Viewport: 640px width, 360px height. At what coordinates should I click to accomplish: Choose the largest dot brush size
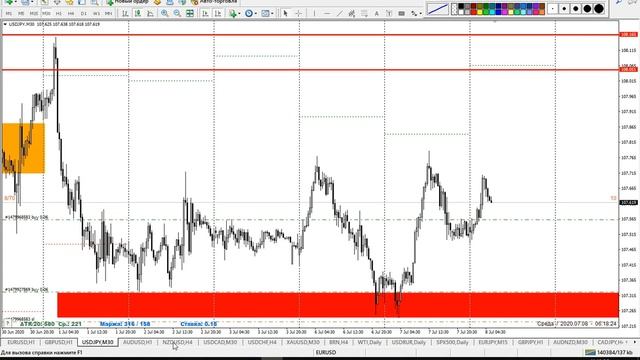(598, 9)
